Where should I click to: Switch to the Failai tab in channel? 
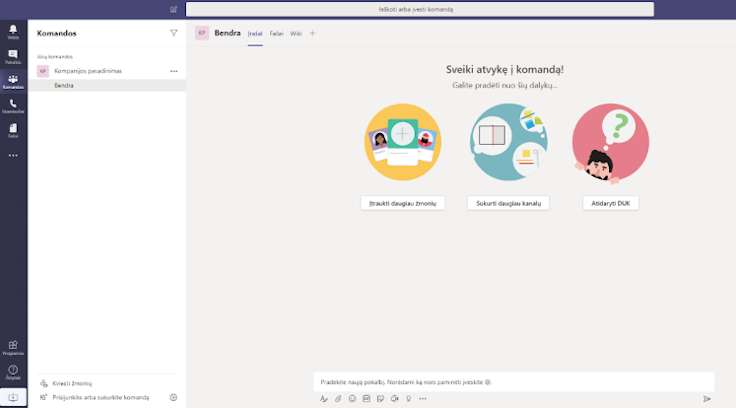coord(276,33)
